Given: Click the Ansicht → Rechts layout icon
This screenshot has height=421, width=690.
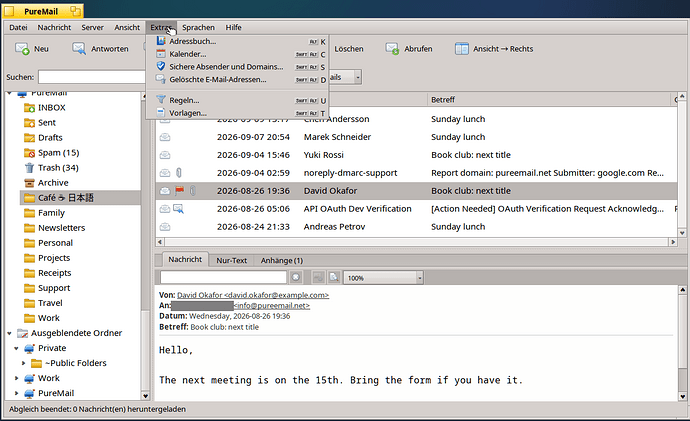Looking at the screenshot, I should point(462,48).
